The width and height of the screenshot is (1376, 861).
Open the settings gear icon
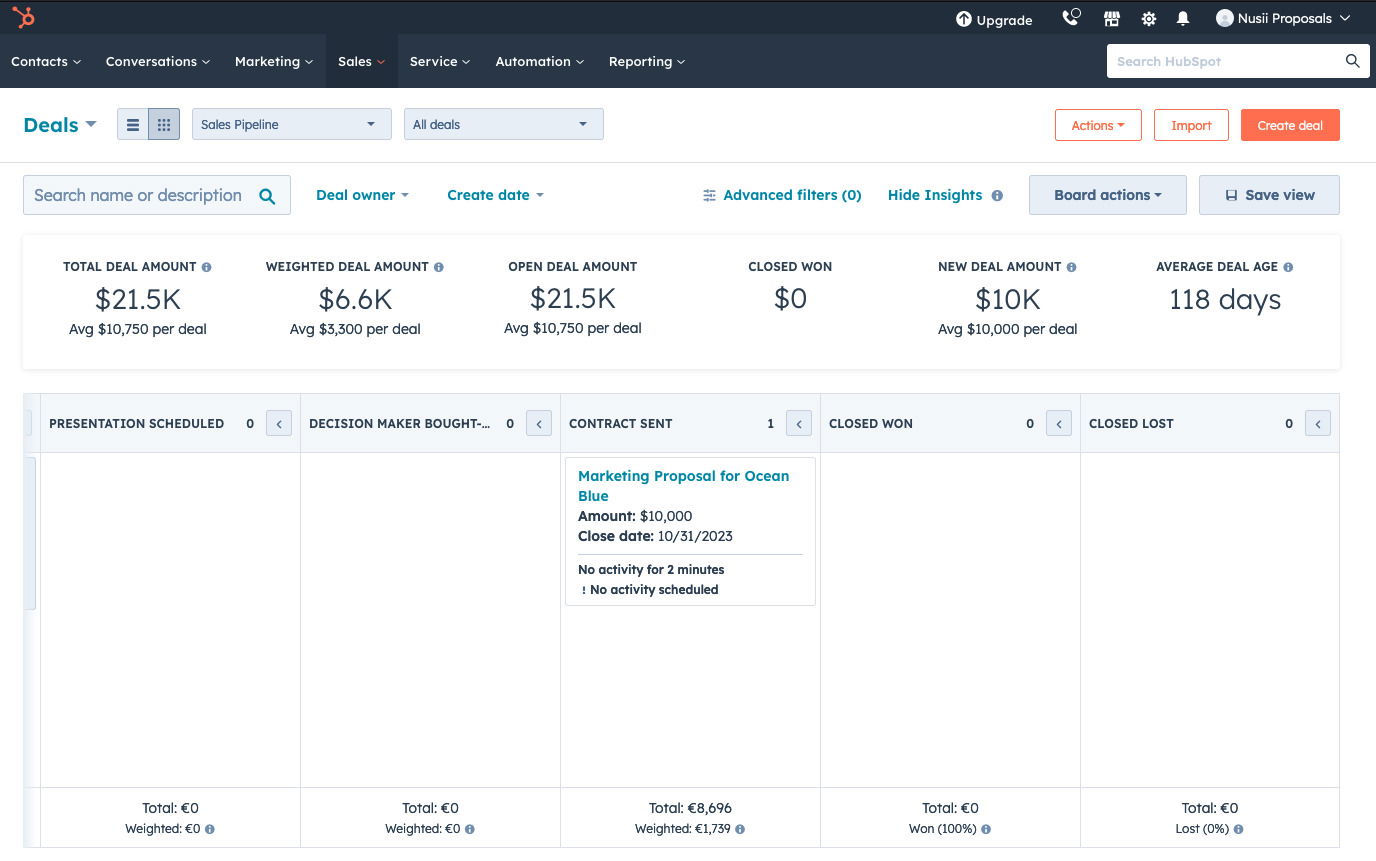tap(1148, 18)
